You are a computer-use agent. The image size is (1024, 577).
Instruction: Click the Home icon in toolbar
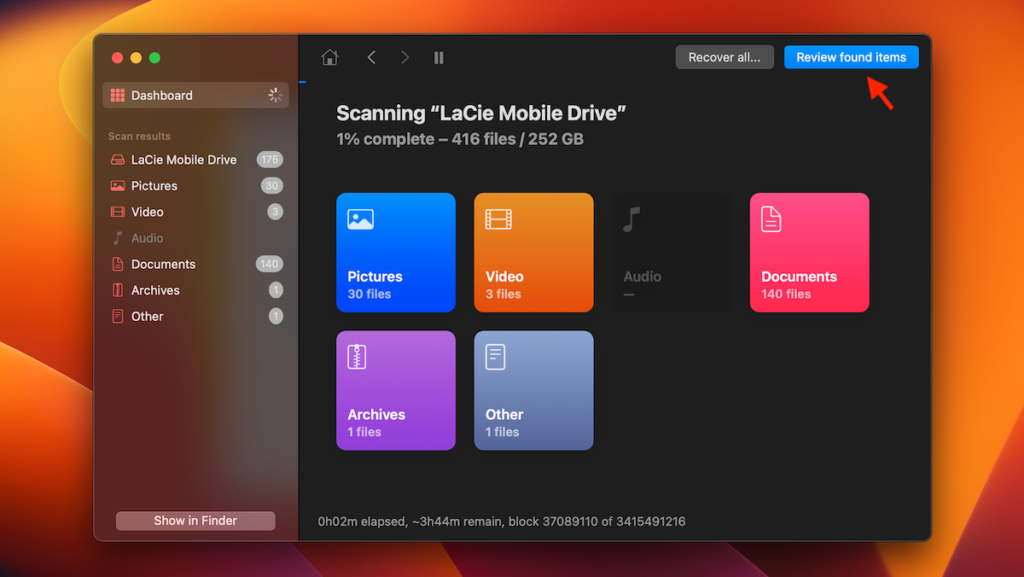330,58
